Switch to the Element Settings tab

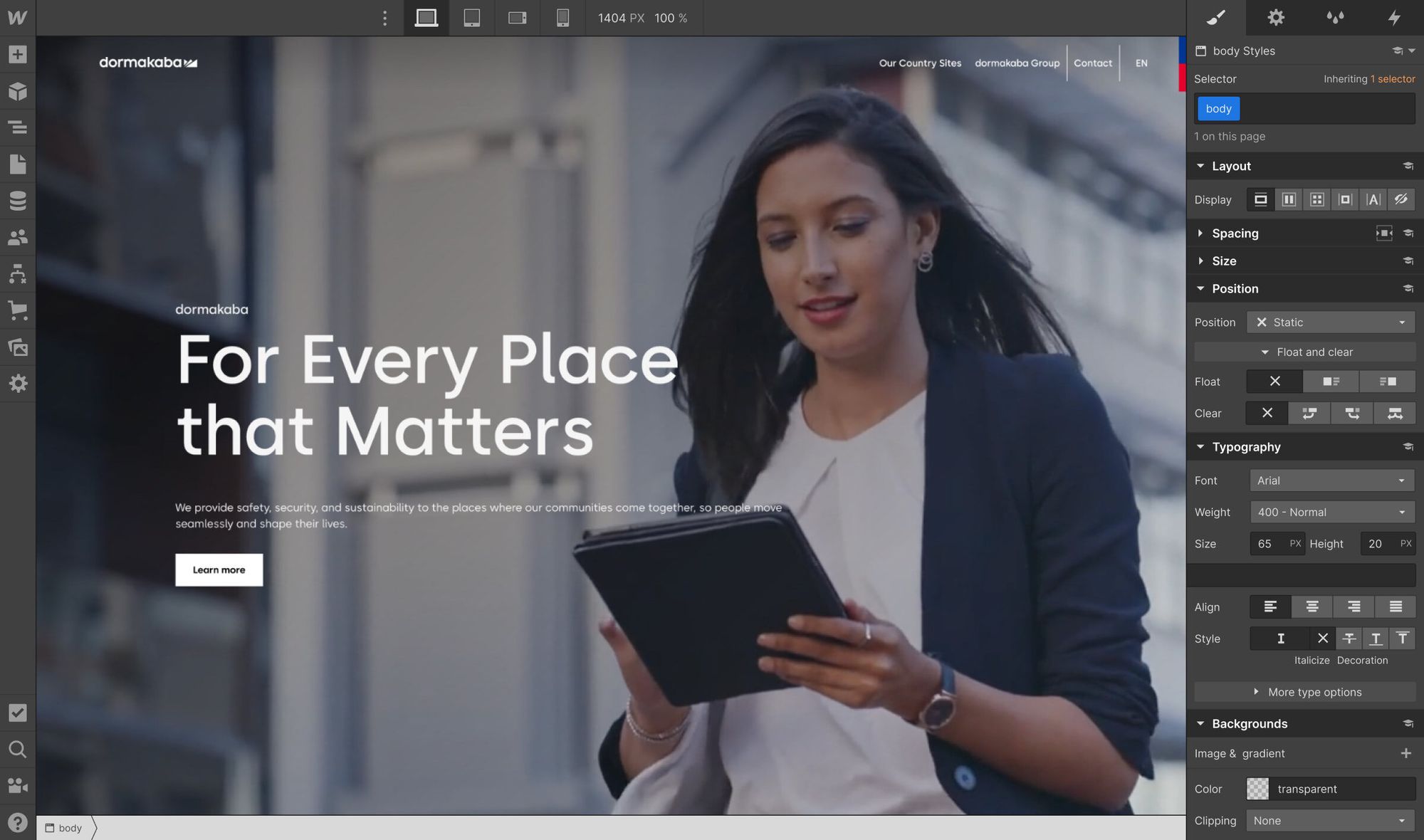1276,18
